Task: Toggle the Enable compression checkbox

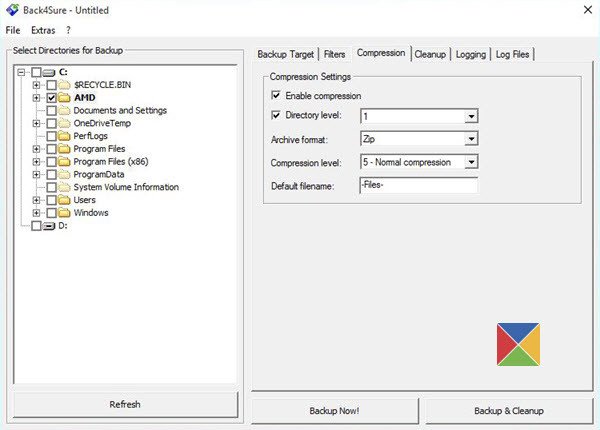Action: (x=276, y=95)
